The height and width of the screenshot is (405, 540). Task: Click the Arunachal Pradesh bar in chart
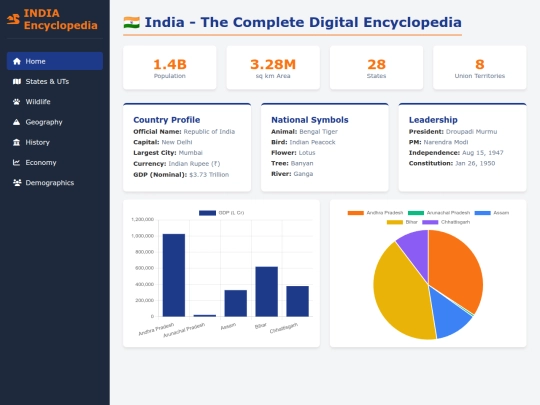pos(205,315)
